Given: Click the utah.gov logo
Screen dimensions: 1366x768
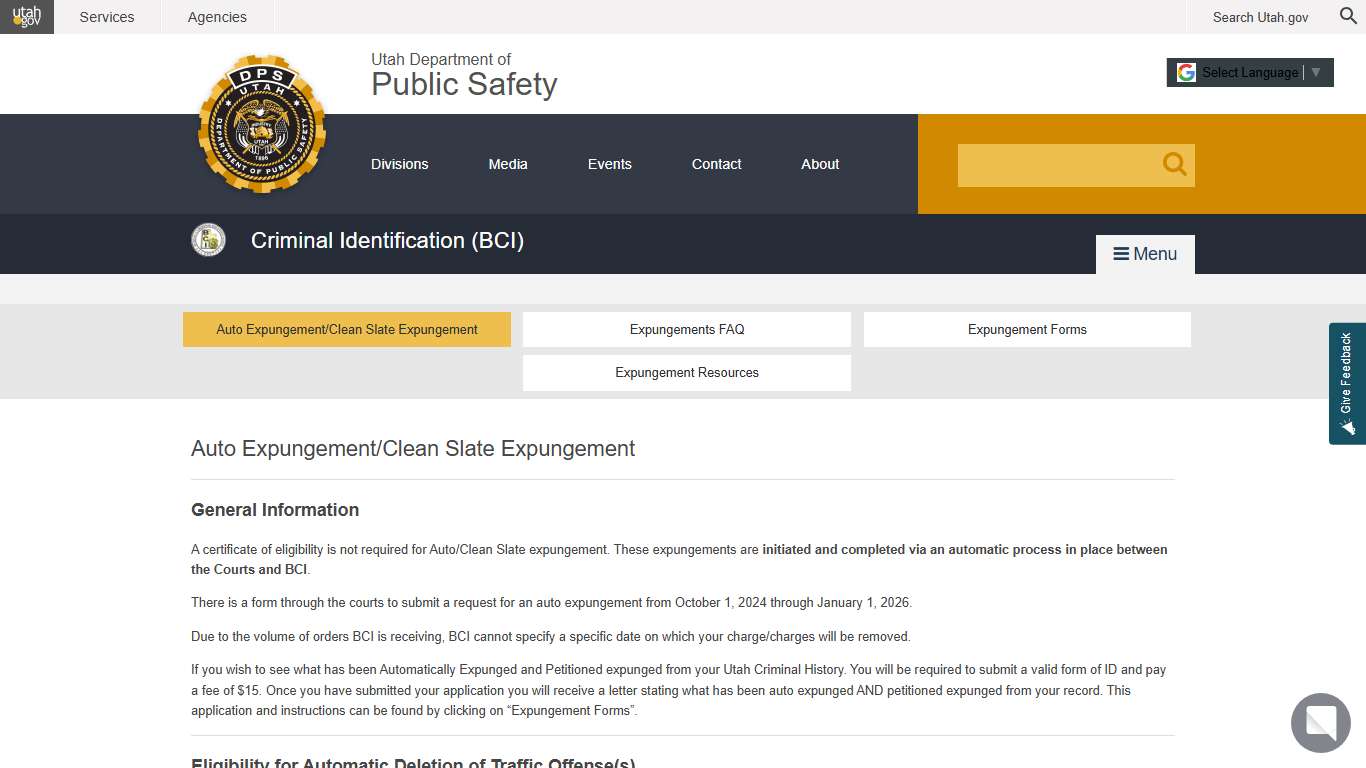Looking at the screenshot, I should [x=25, y=16].
